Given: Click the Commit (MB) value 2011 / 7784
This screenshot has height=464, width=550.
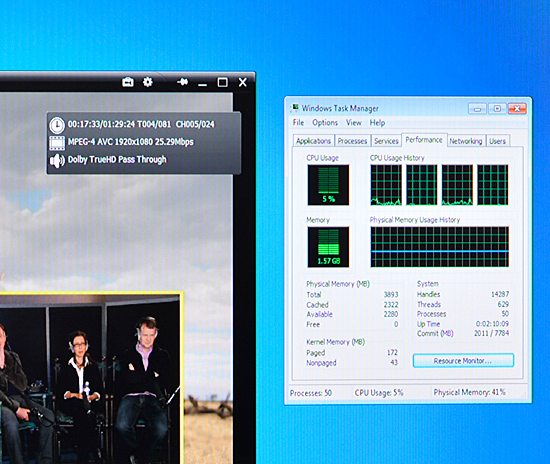Looking at the screenshot, I should click(491, 333).
